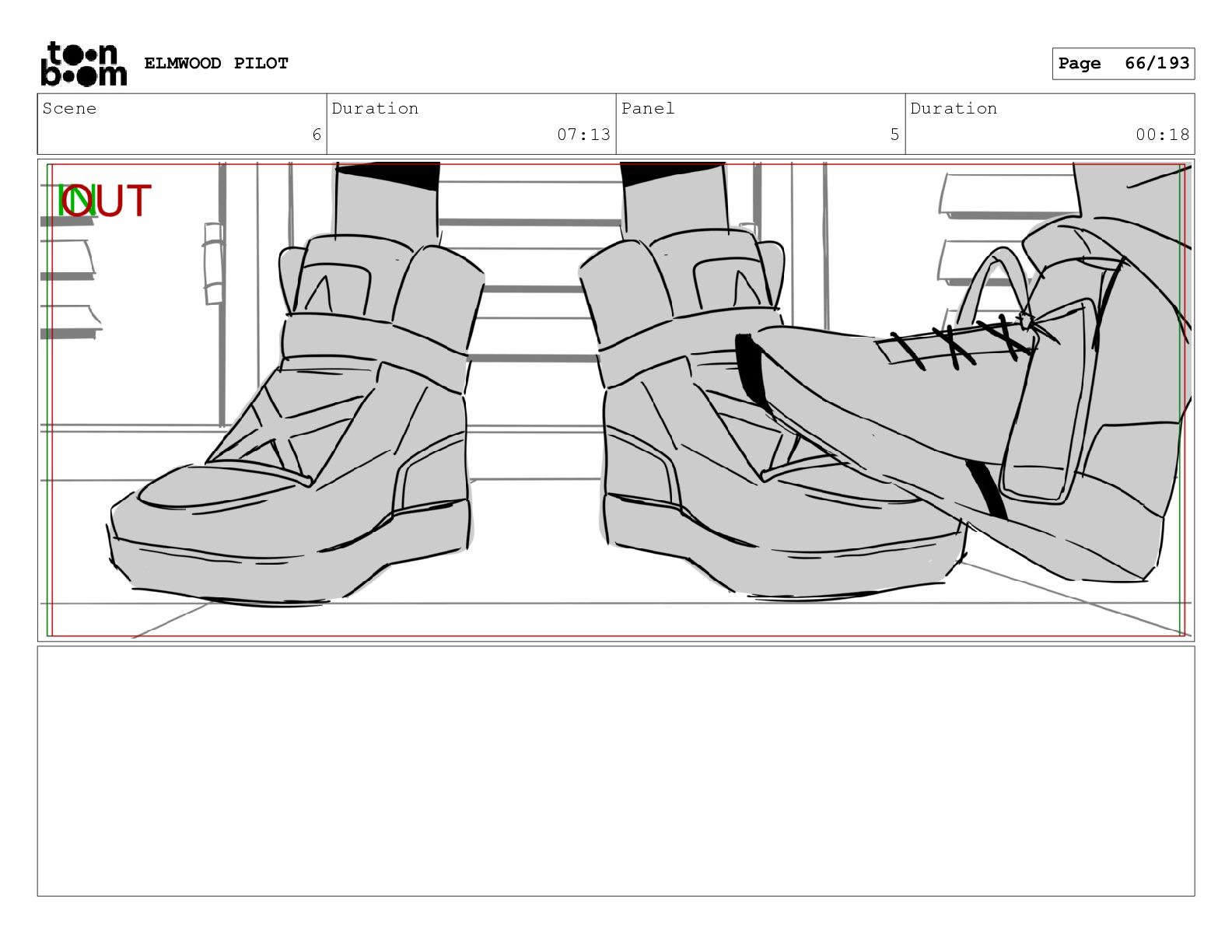This screenshot has width=1232, height=952.
Task: Click the IN/OUT camera marker label
Action: coord(104,201)
